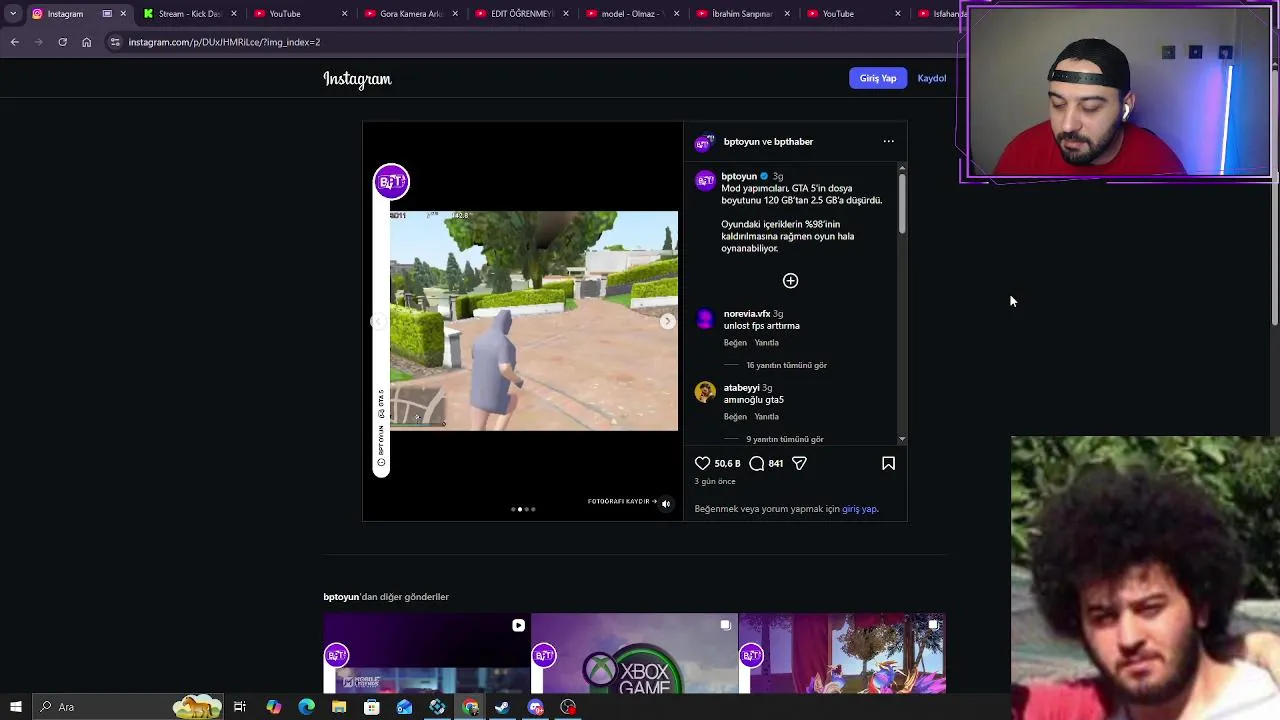Click the comments panel scrollbar thumb
1280x720 pixels.
902,204
